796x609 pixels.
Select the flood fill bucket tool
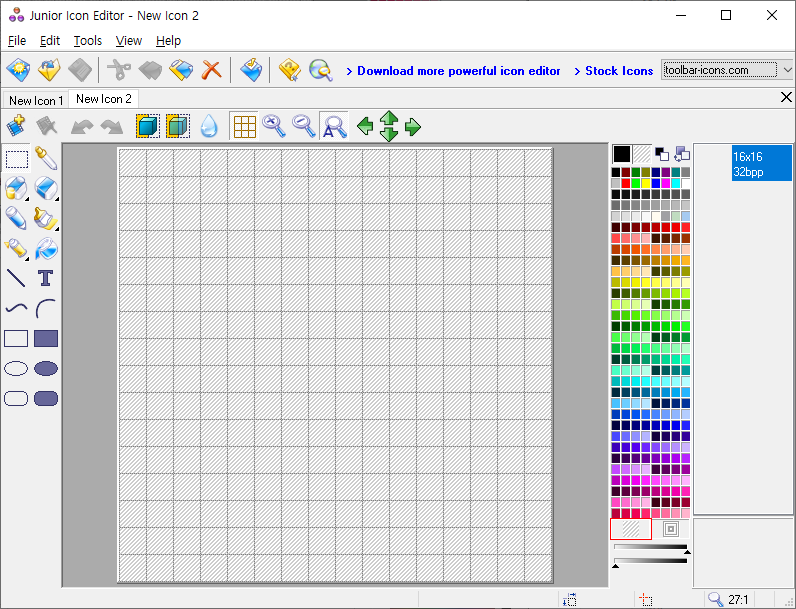pos(46,249)
